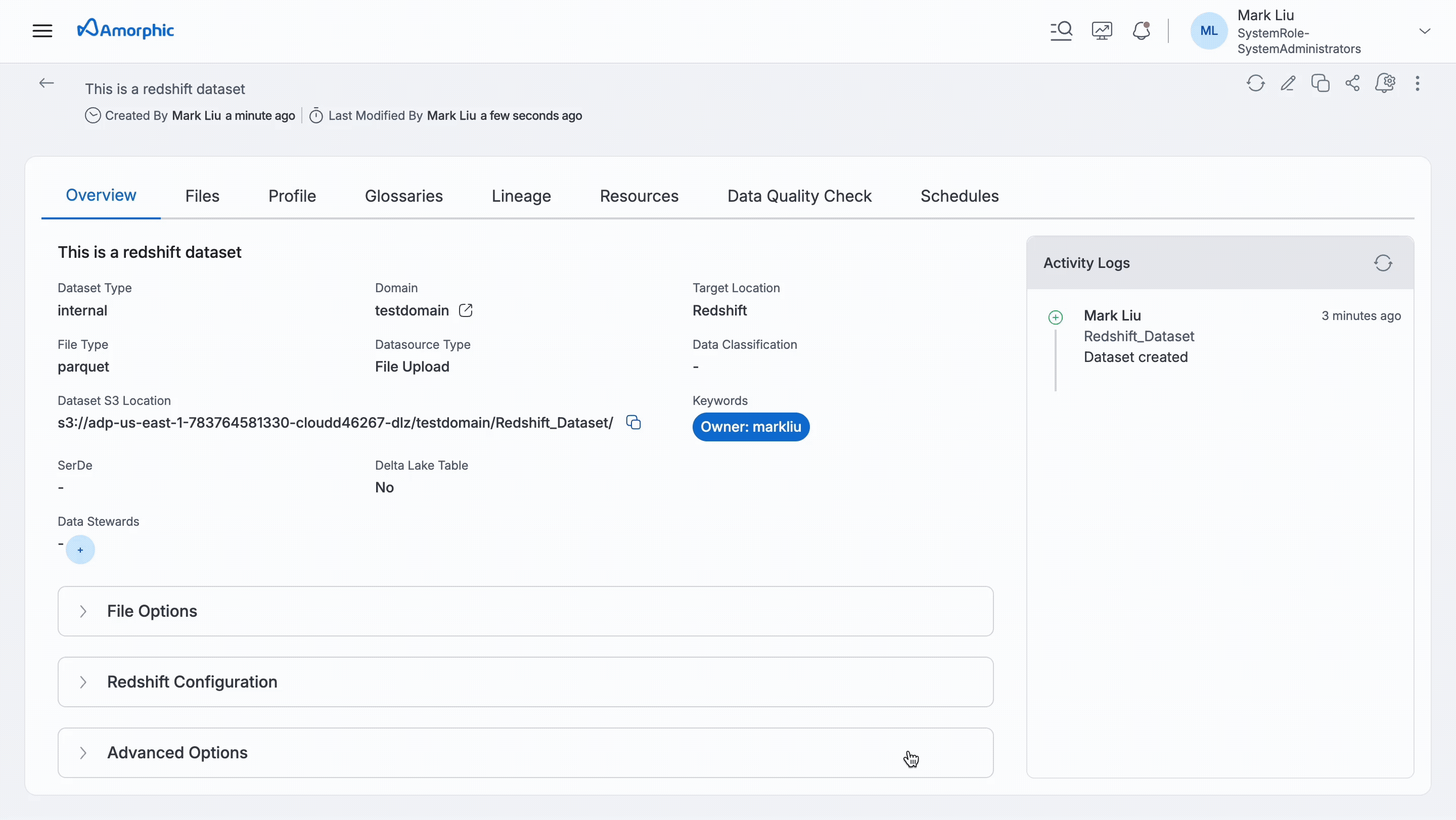
Task: Refresh the Activity Logs panel
Action: tap(1383, 263)
